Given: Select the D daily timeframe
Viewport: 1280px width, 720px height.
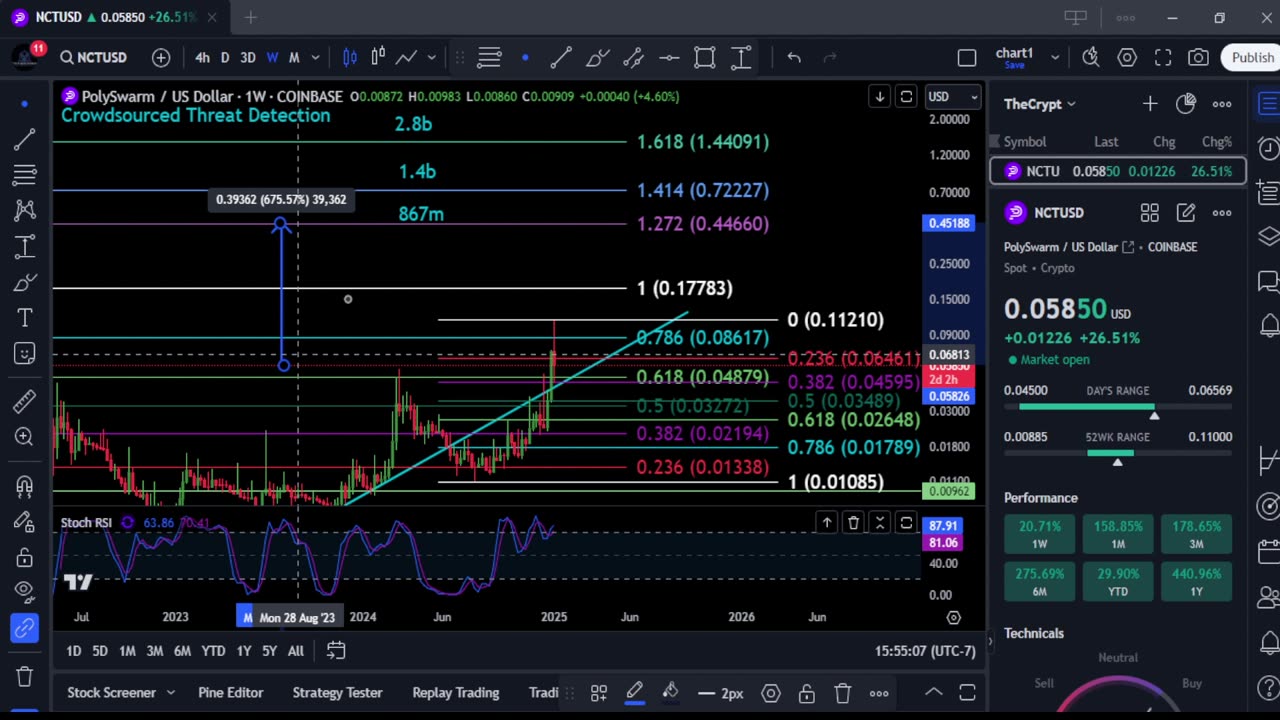Looking at the screenshot, I should [225, 58].
